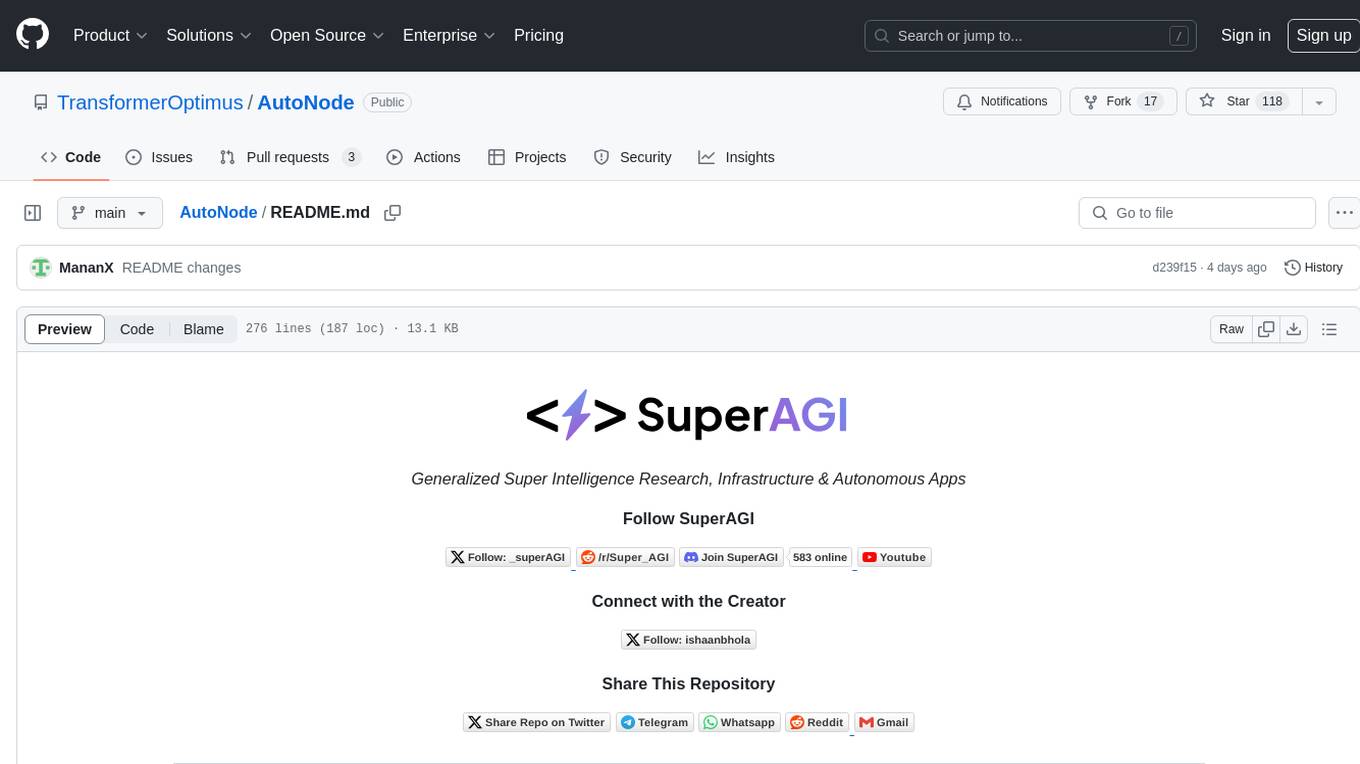
Task: Open the TransformerOptimus owner link
Action: point(150,102)
